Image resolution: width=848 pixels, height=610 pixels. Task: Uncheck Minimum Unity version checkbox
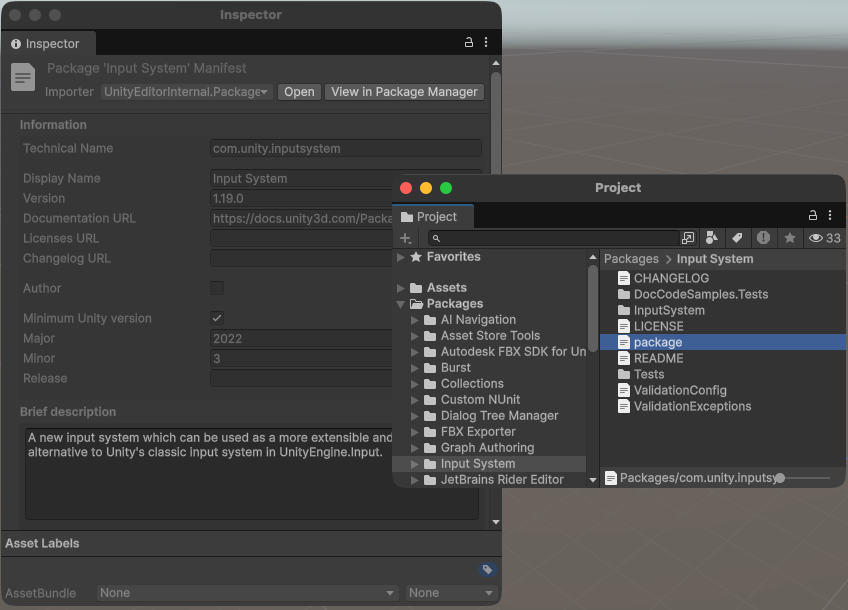pos(217,318)
